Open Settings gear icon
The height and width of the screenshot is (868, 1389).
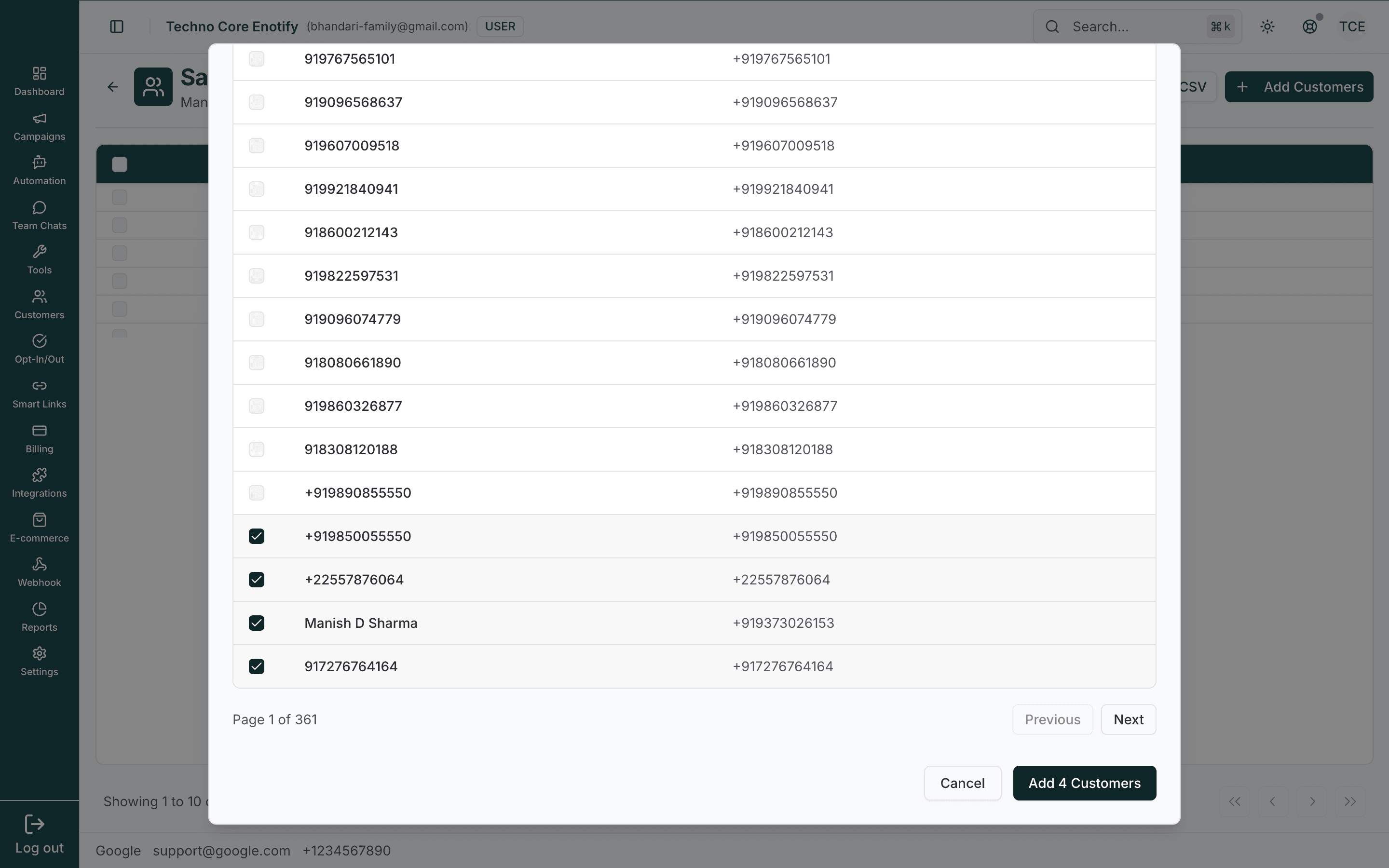[x=39, y=653]
